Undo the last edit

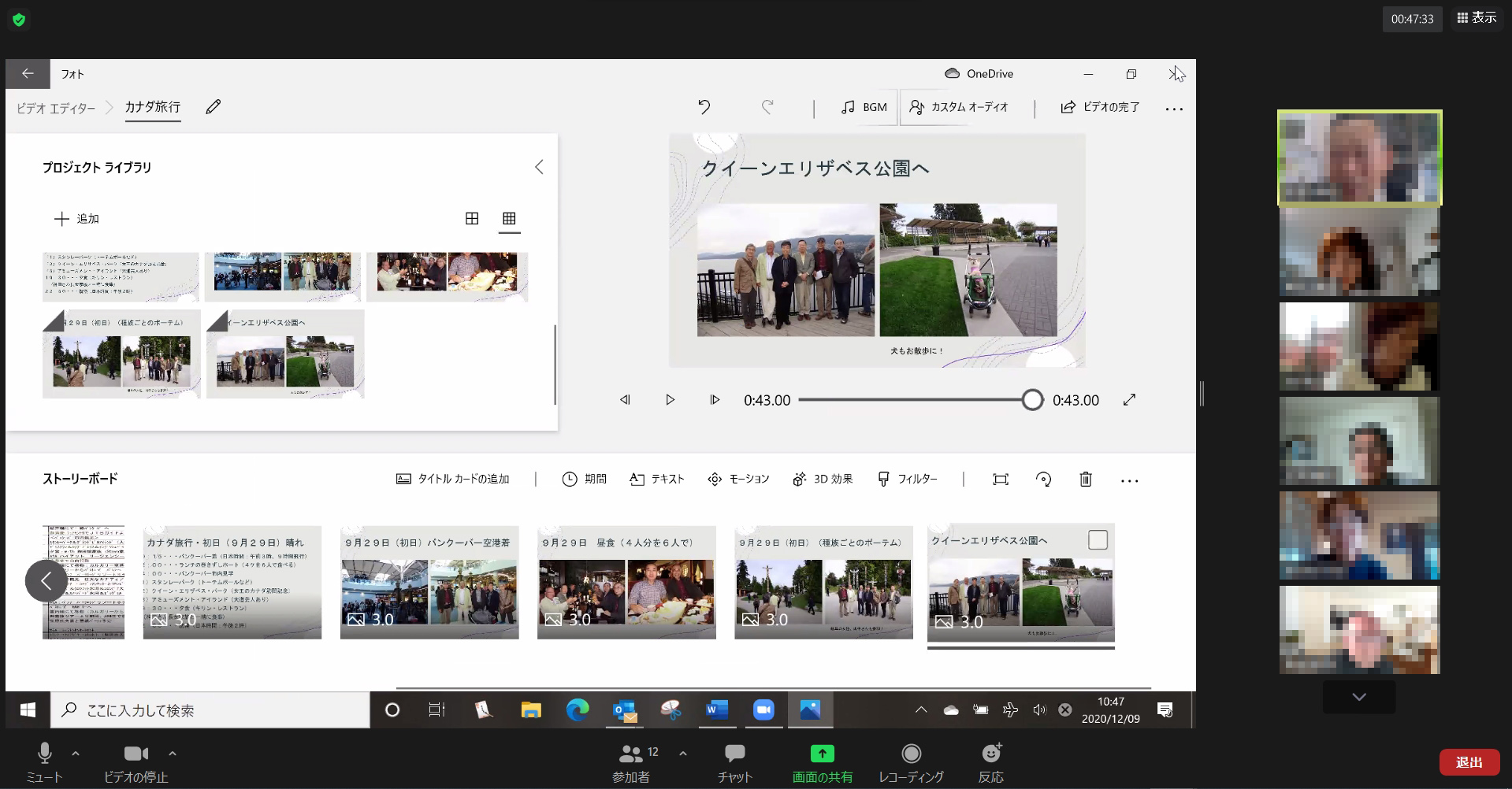point(704,107)
